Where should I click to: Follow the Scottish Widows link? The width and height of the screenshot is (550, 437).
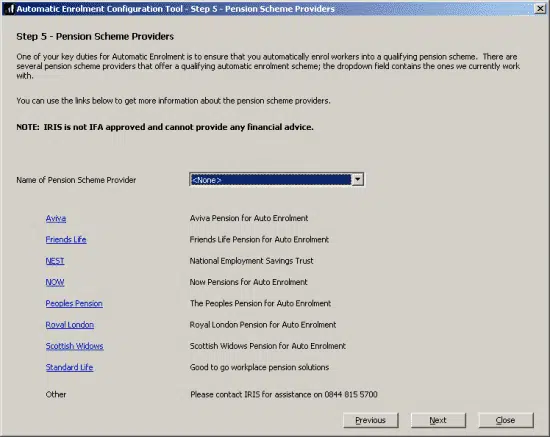pos(74,346)
